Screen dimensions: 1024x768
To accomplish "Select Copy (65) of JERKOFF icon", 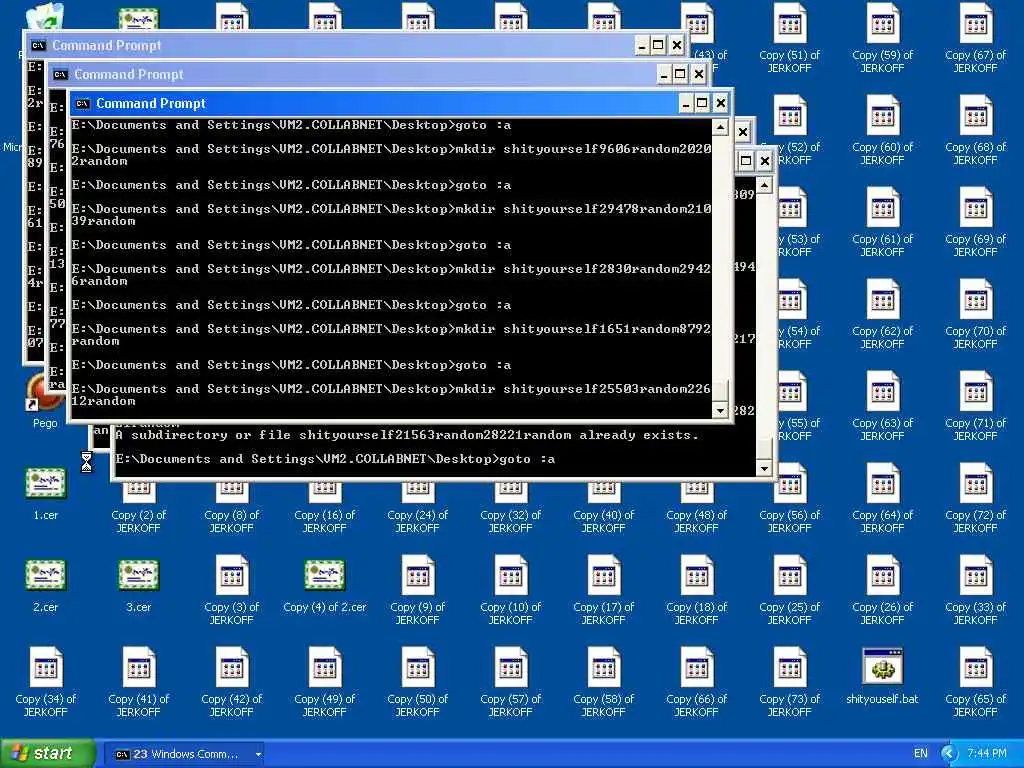I will click(x=975, y=667).
